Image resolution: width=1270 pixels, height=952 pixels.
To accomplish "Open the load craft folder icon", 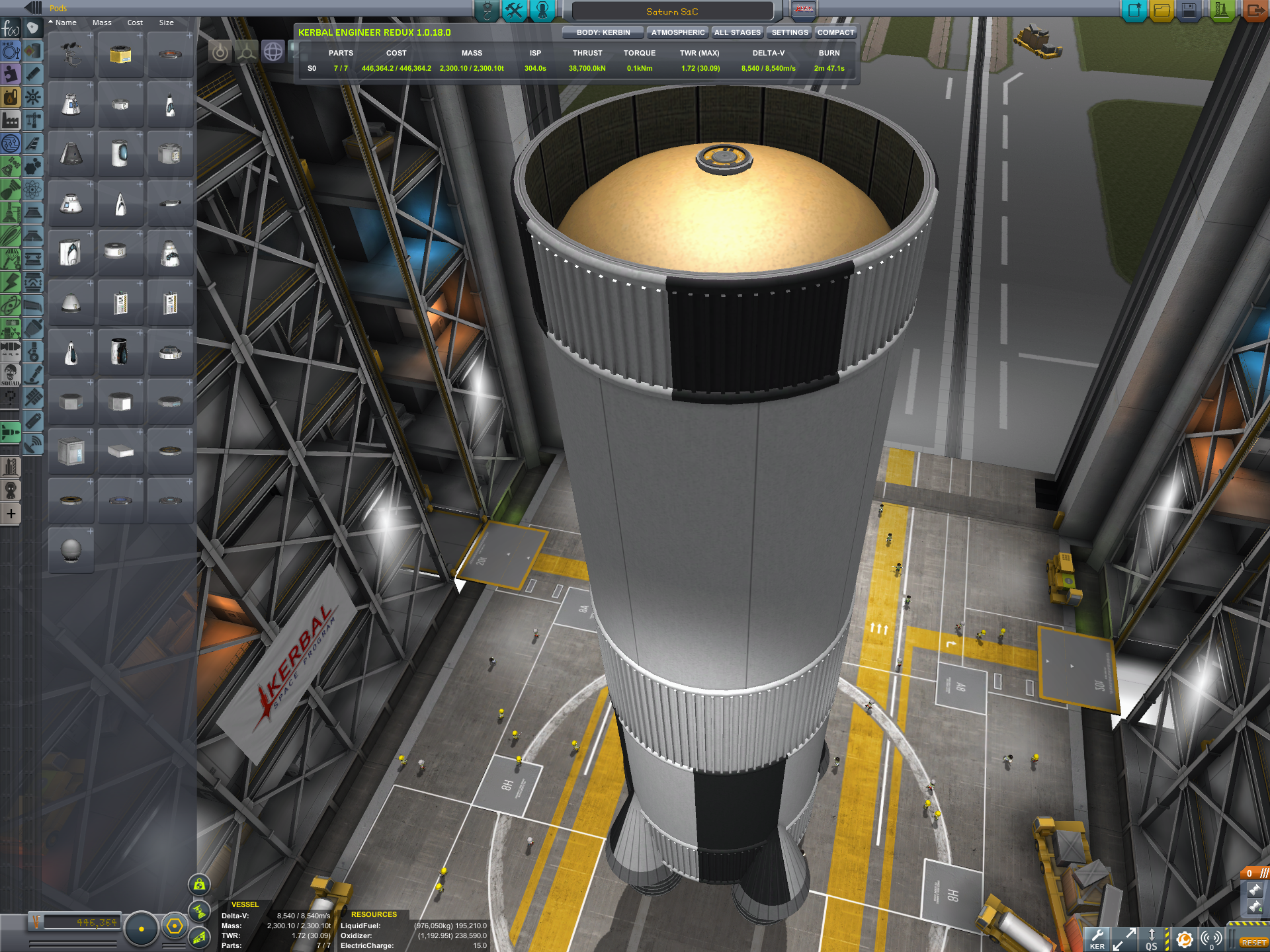I will click(1162, 11).
